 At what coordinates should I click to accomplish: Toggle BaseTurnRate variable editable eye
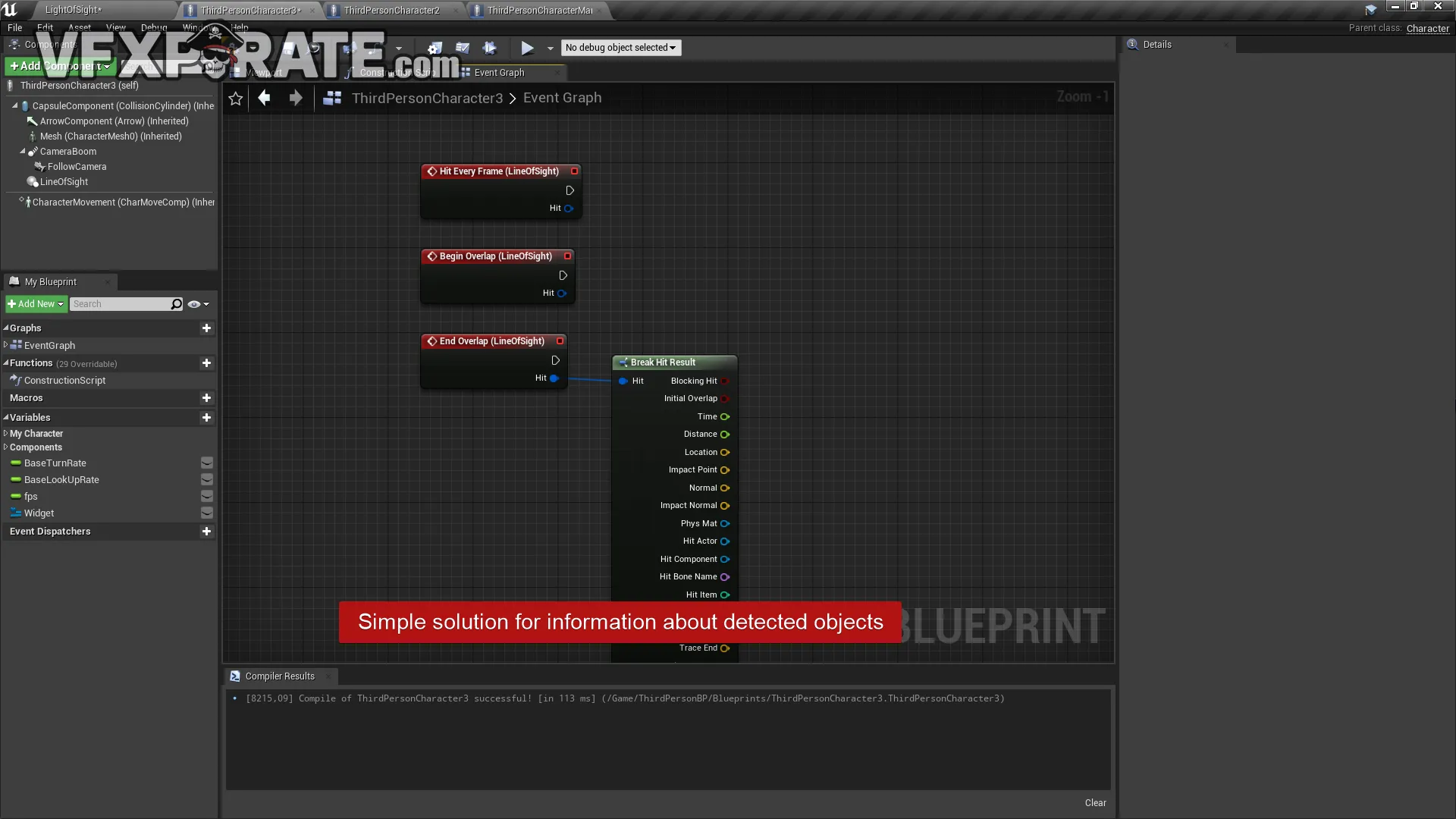(206, 463)
